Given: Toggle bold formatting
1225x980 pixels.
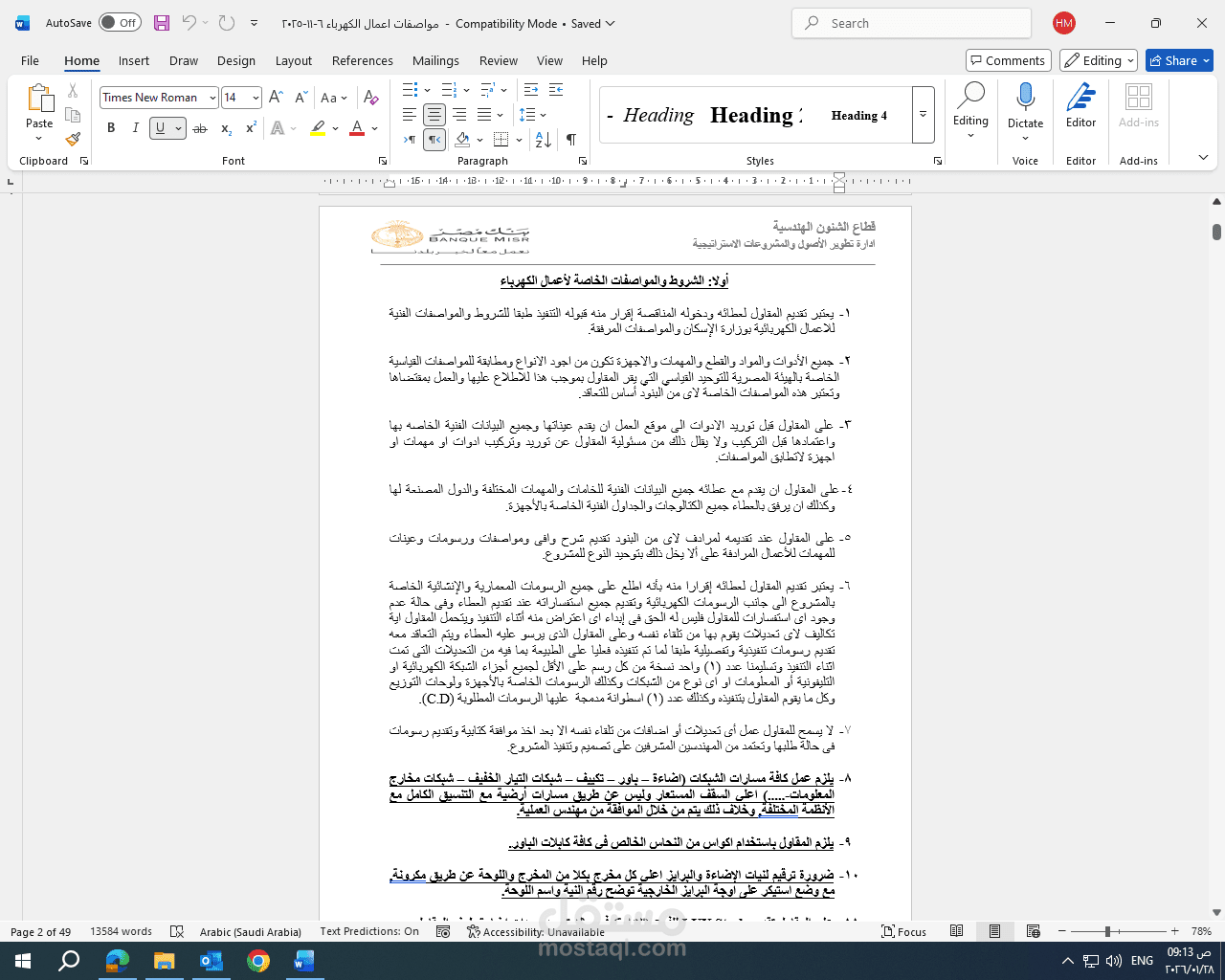Looking at the screenshot, I should pos(111,127).
